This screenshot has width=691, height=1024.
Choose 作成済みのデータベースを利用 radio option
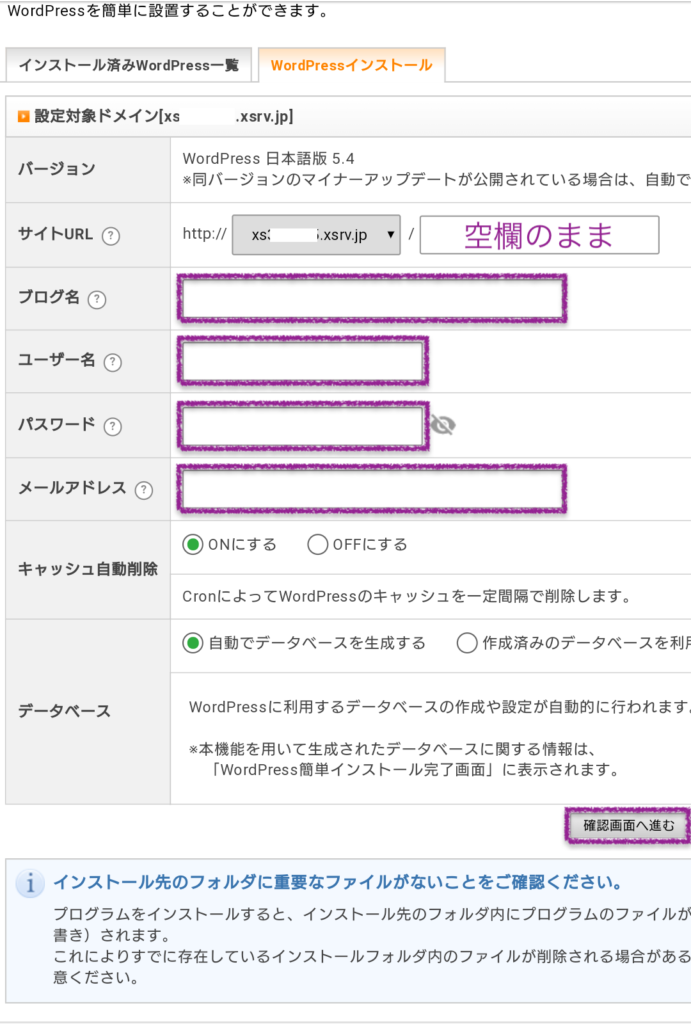pyautogui.click(x=466, y=643)
